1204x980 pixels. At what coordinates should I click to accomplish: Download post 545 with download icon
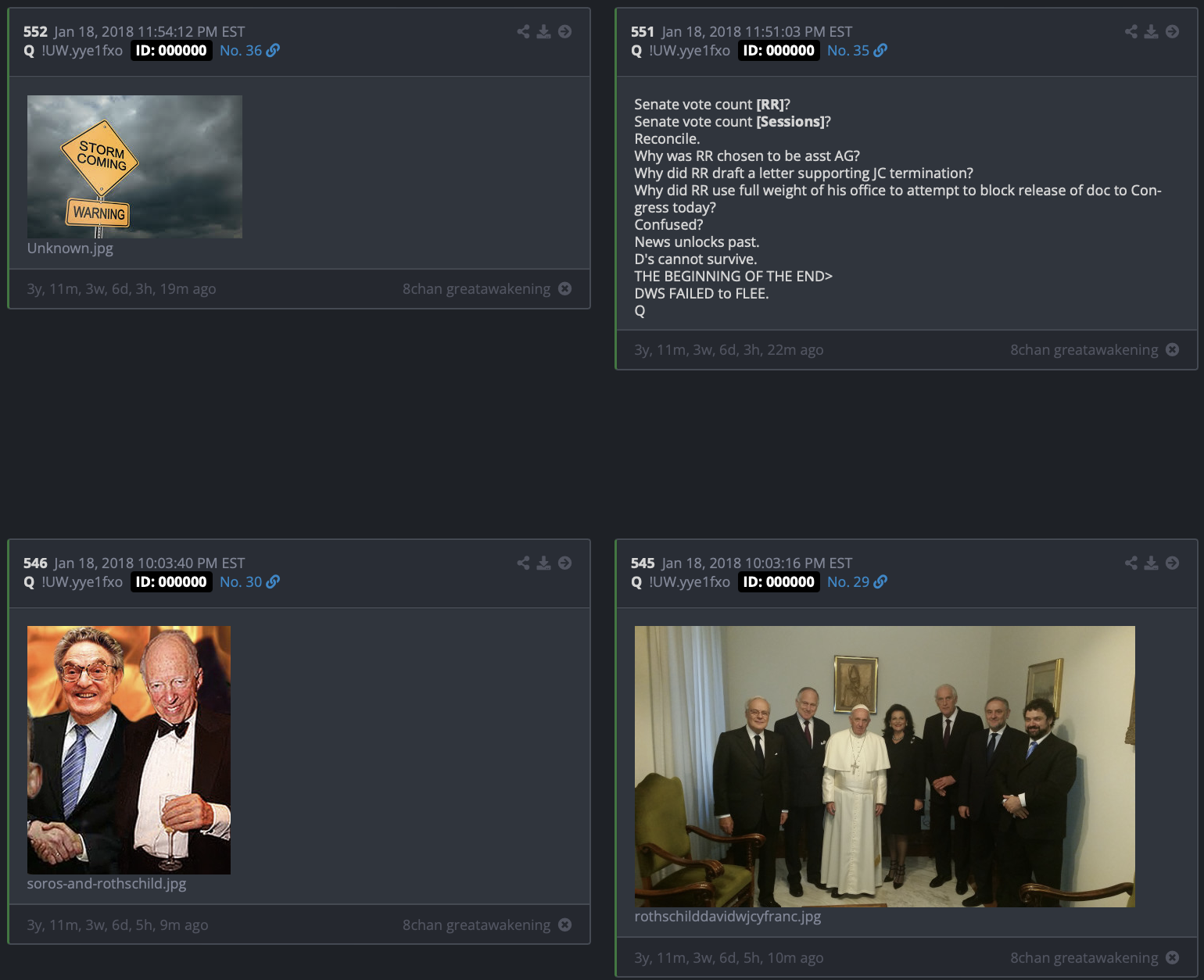click(x=1152, y=563)
